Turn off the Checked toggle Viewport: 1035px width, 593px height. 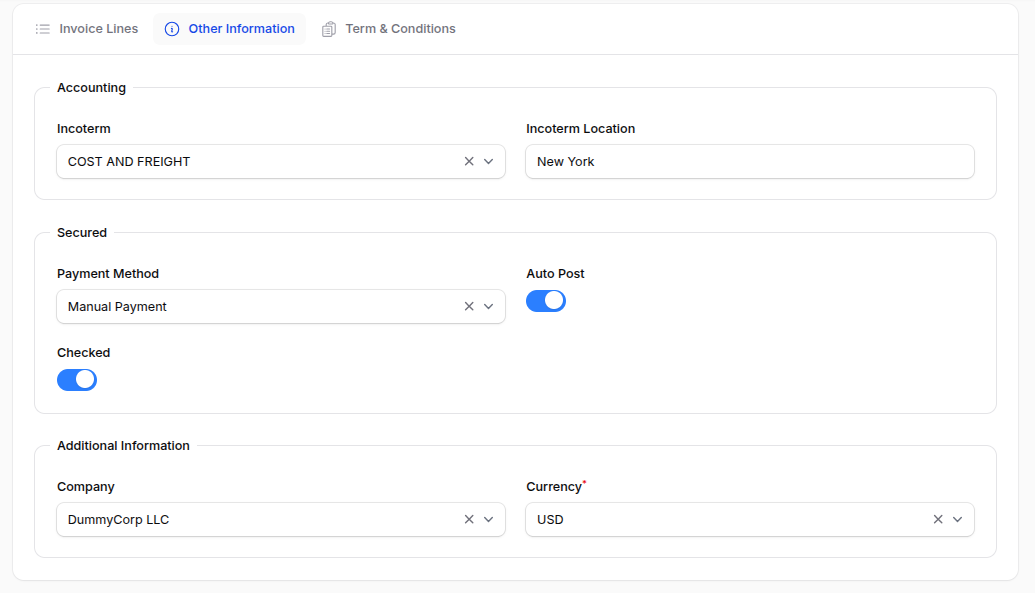77,379
